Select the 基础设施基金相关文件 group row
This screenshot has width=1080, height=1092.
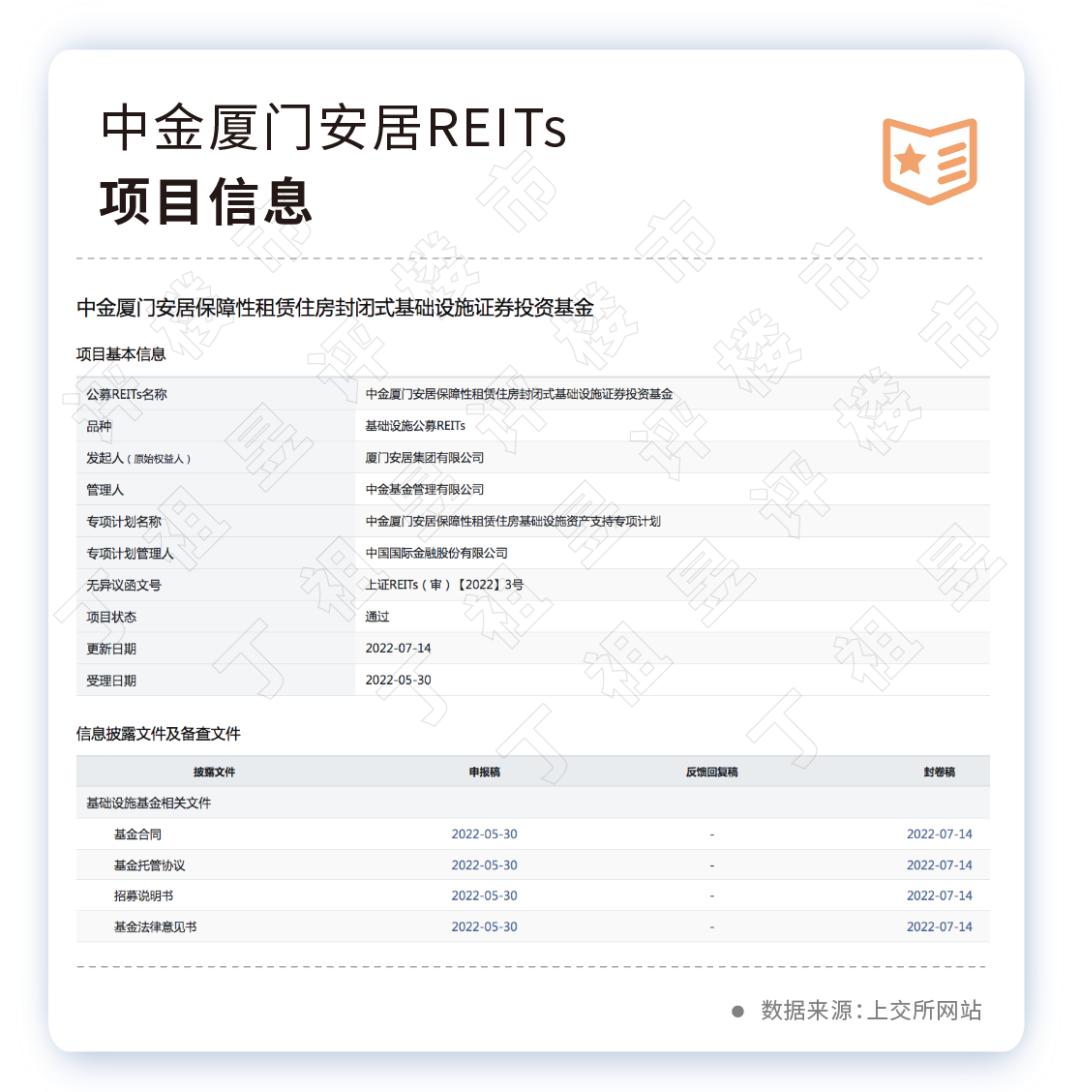coord(533,803)
